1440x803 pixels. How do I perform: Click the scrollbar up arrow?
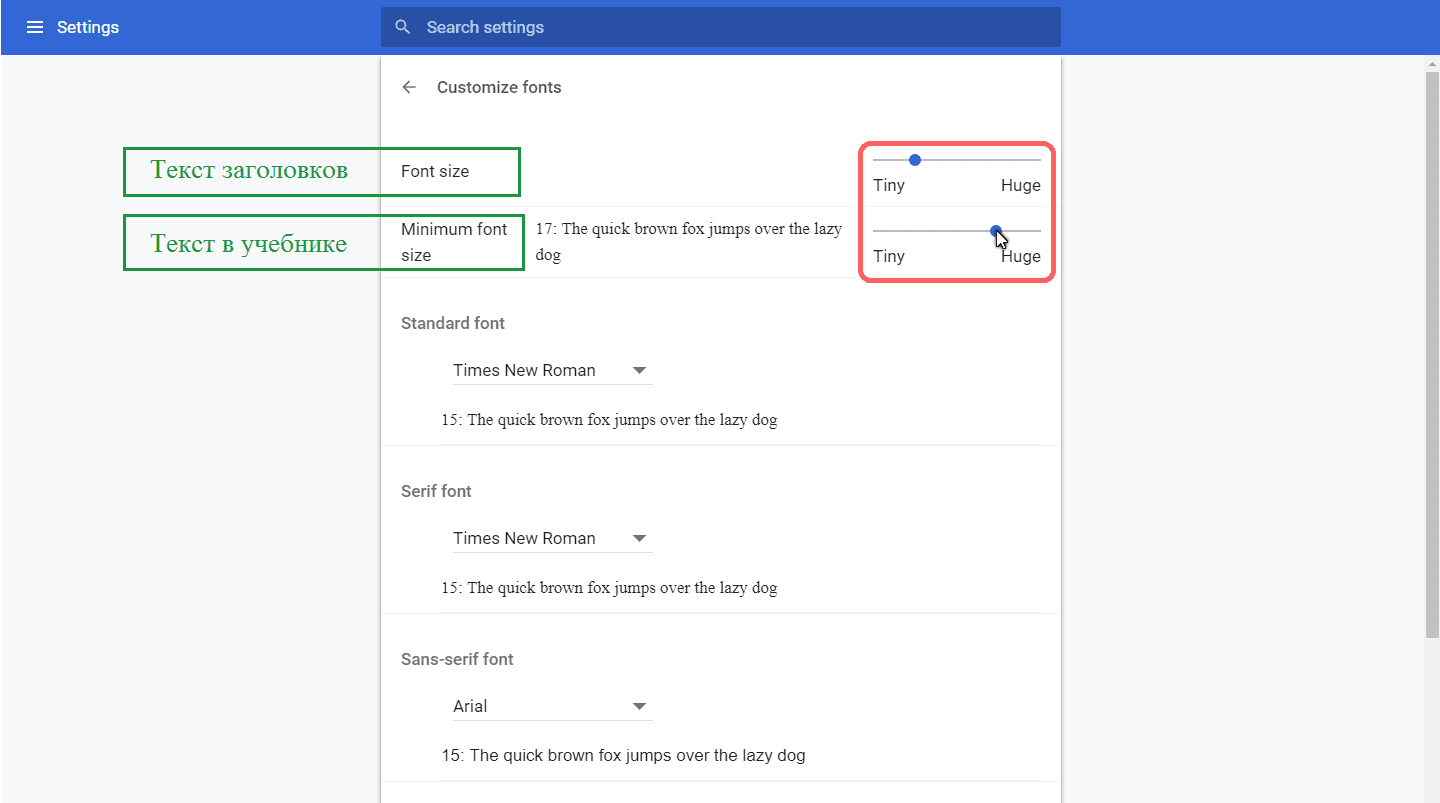pos(1432,64)
